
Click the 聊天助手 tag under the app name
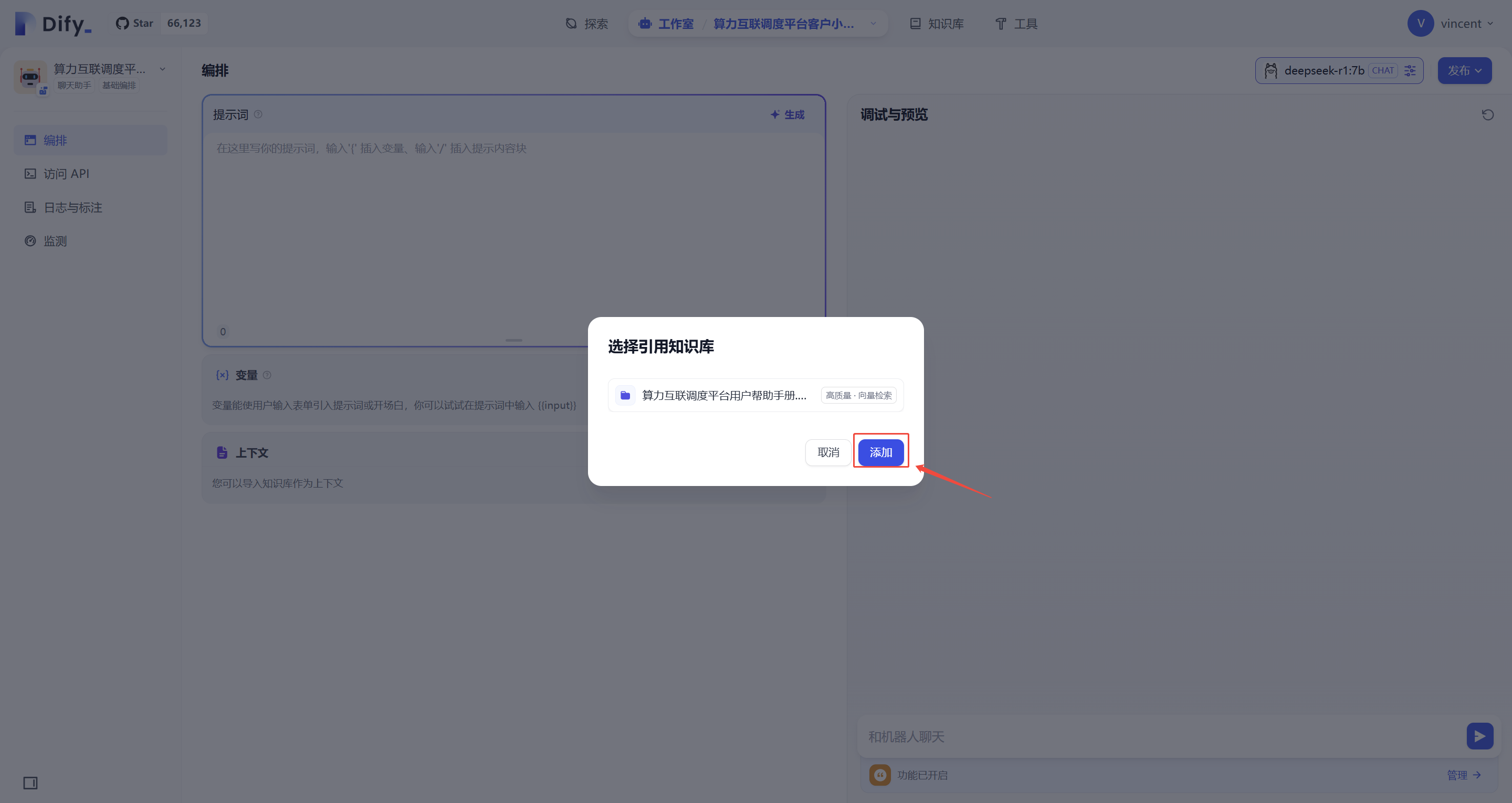(74, 86)
